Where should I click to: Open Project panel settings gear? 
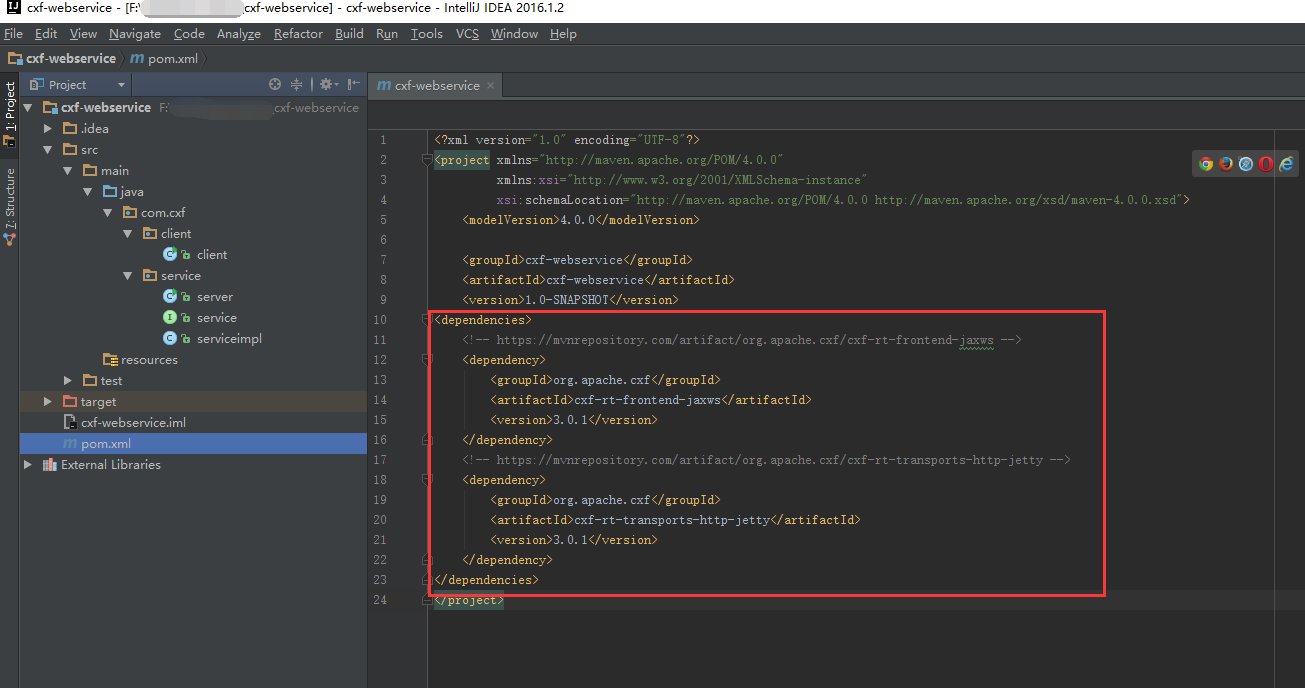point(328,85)
